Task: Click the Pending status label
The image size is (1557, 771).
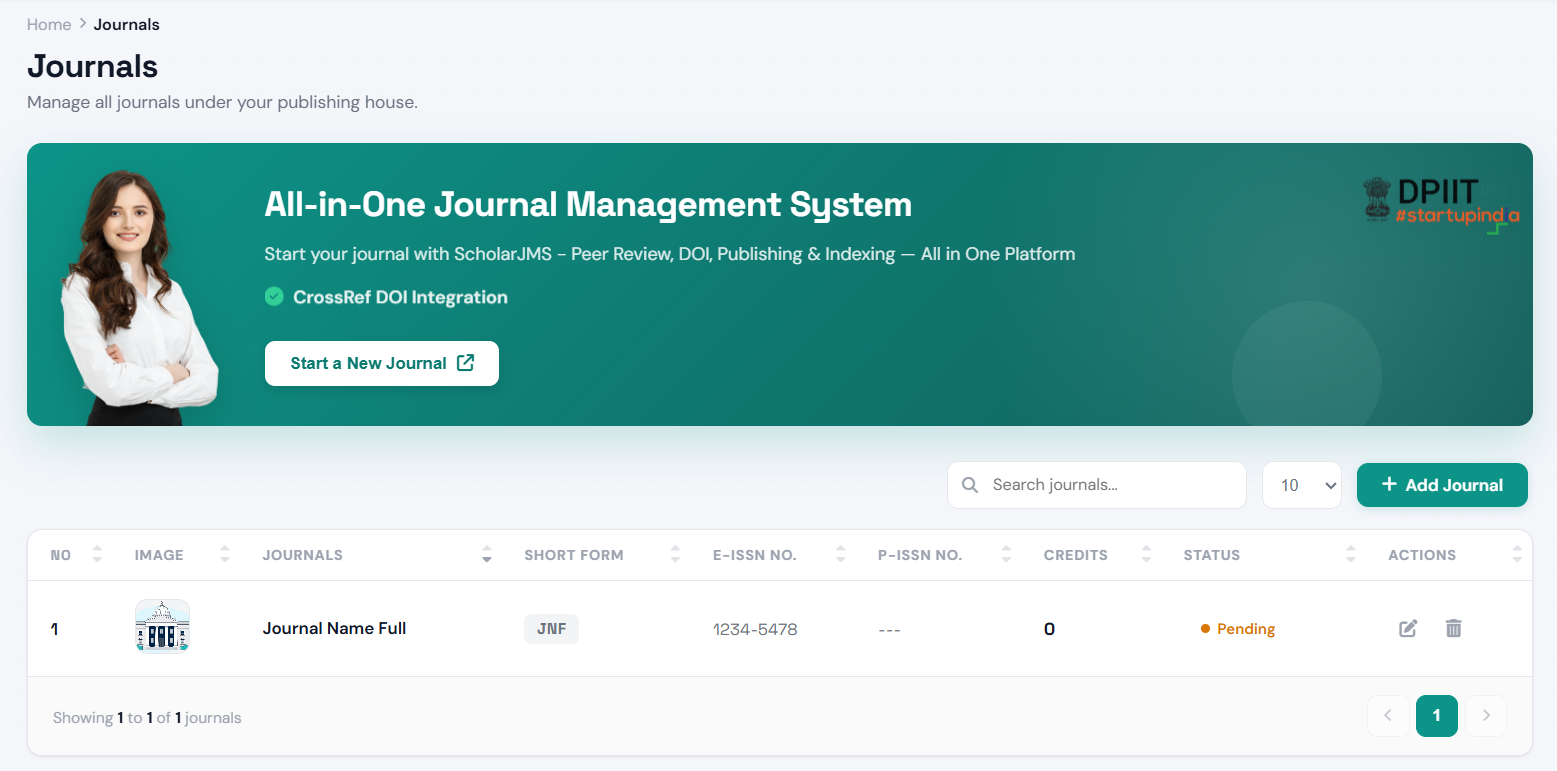Action: click(x=1238, y=629)
